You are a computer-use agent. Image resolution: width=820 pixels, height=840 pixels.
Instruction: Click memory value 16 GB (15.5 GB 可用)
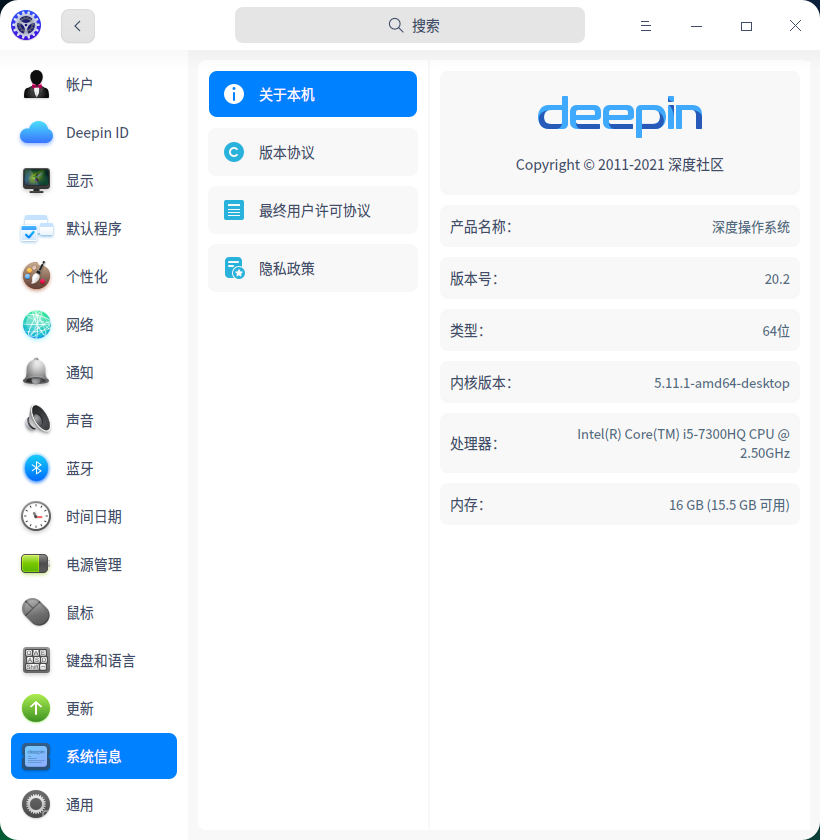[x=729, y=505]
